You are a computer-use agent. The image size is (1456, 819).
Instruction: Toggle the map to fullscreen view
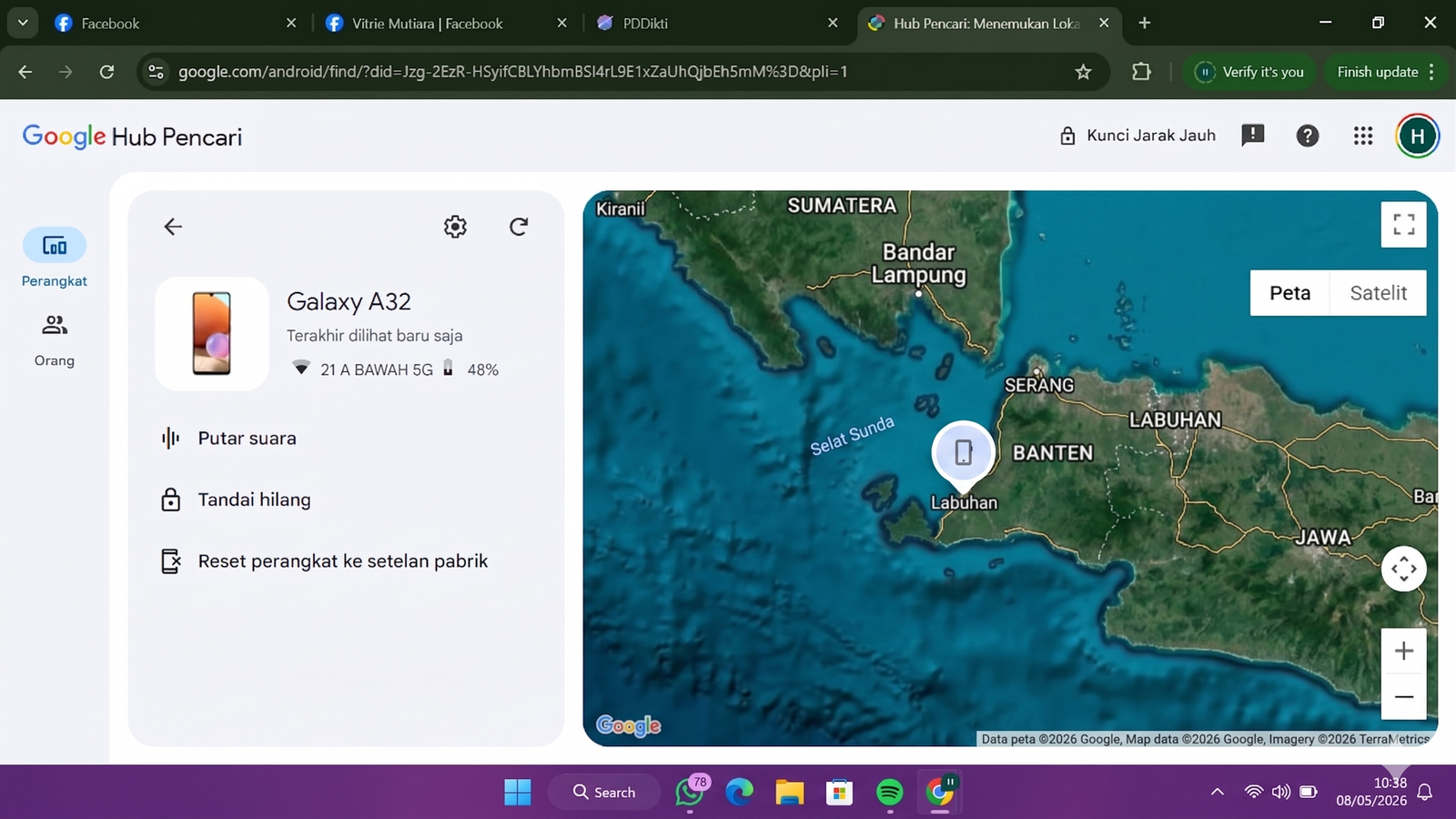[1403, 224]
